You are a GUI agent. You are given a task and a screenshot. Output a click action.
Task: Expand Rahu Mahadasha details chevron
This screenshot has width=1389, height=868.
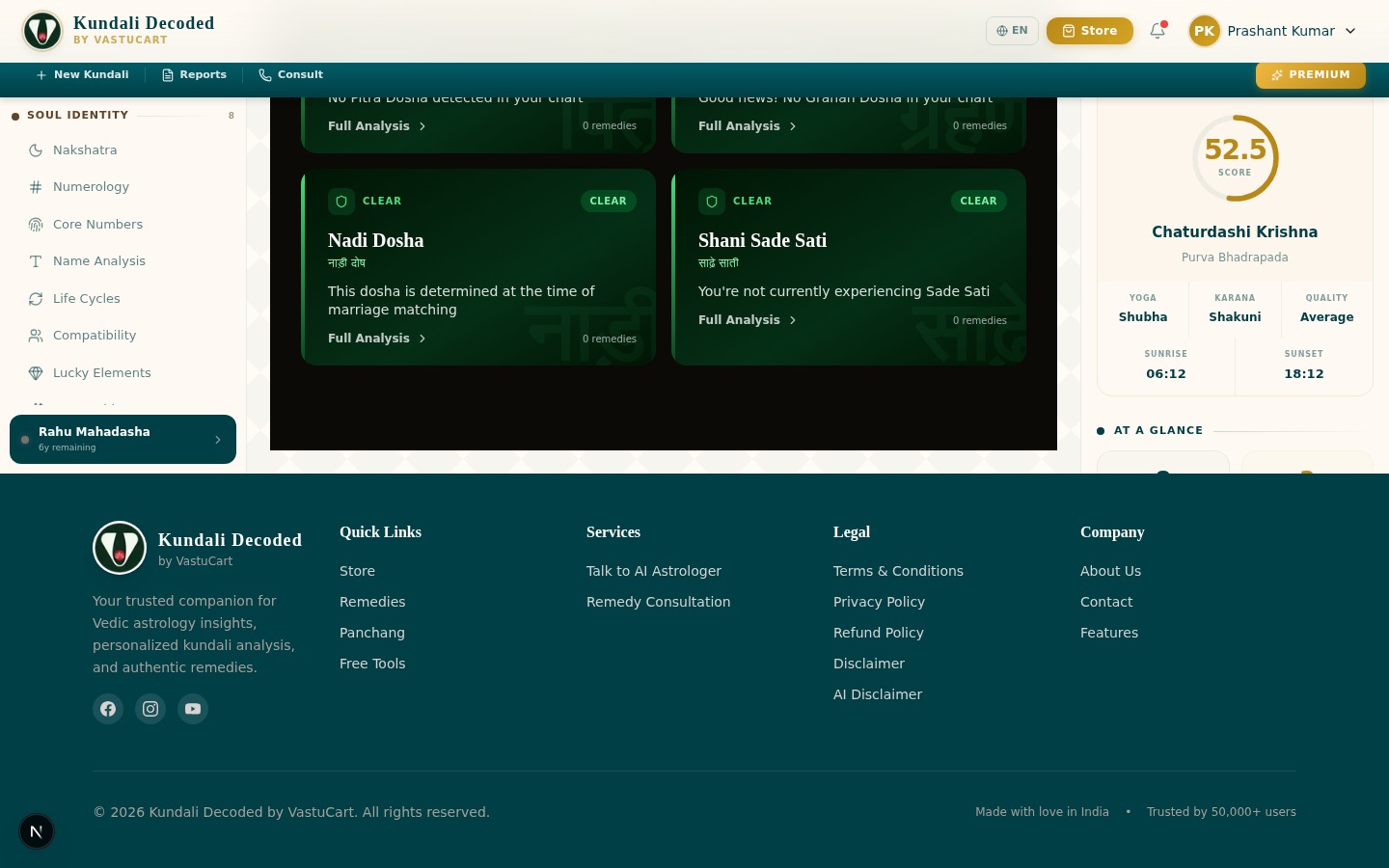click(x=218, y=440)
